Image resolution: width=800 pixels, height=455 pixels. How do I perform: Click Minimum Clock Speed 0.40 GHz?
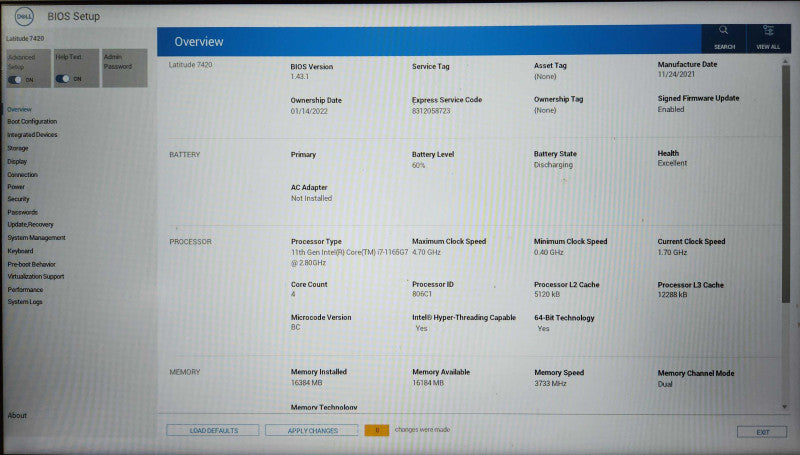549,252
